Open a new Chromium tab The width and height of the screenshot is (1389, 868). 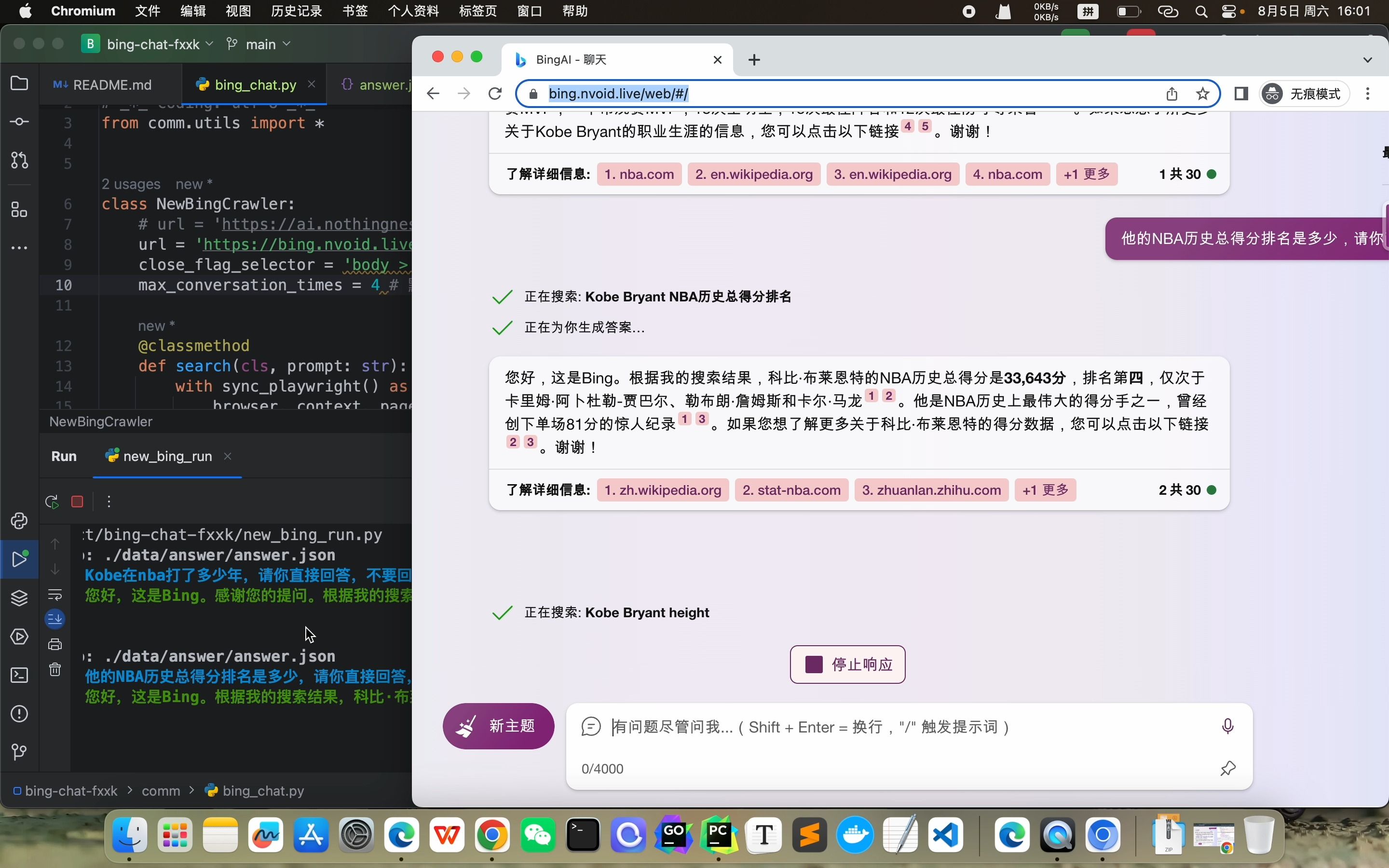tap(754, 60)
